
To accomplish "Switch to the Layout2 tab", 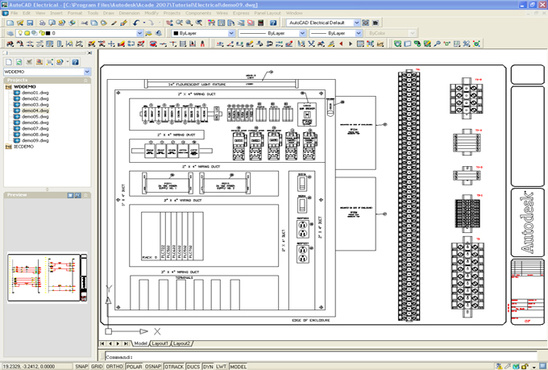I will [x=182, y=343].
